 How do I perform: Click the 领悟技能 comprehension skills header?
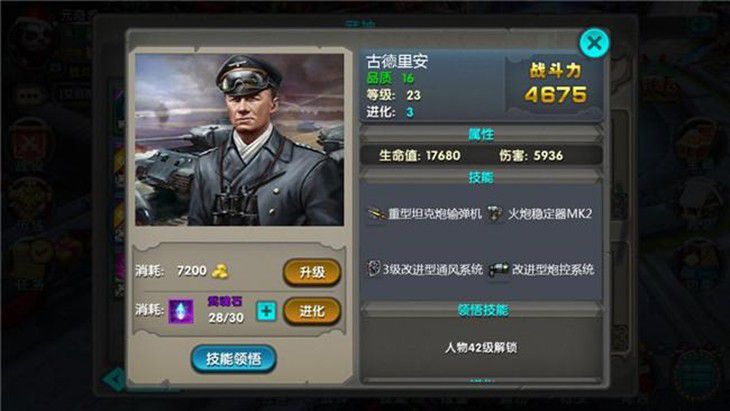point(482,310)
